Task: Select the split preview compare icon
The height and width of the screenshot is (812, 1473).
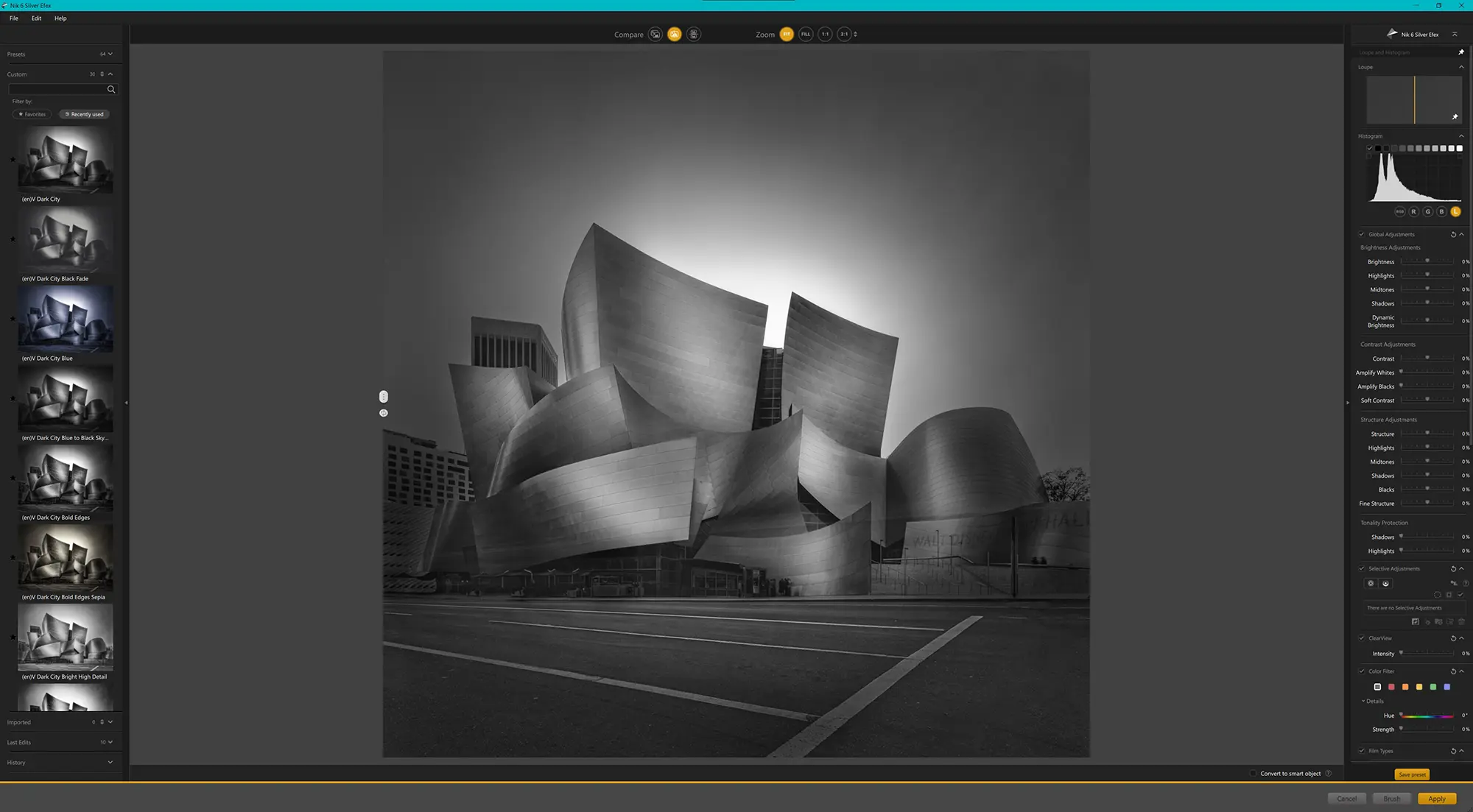Action: click(x=674, y=35)
